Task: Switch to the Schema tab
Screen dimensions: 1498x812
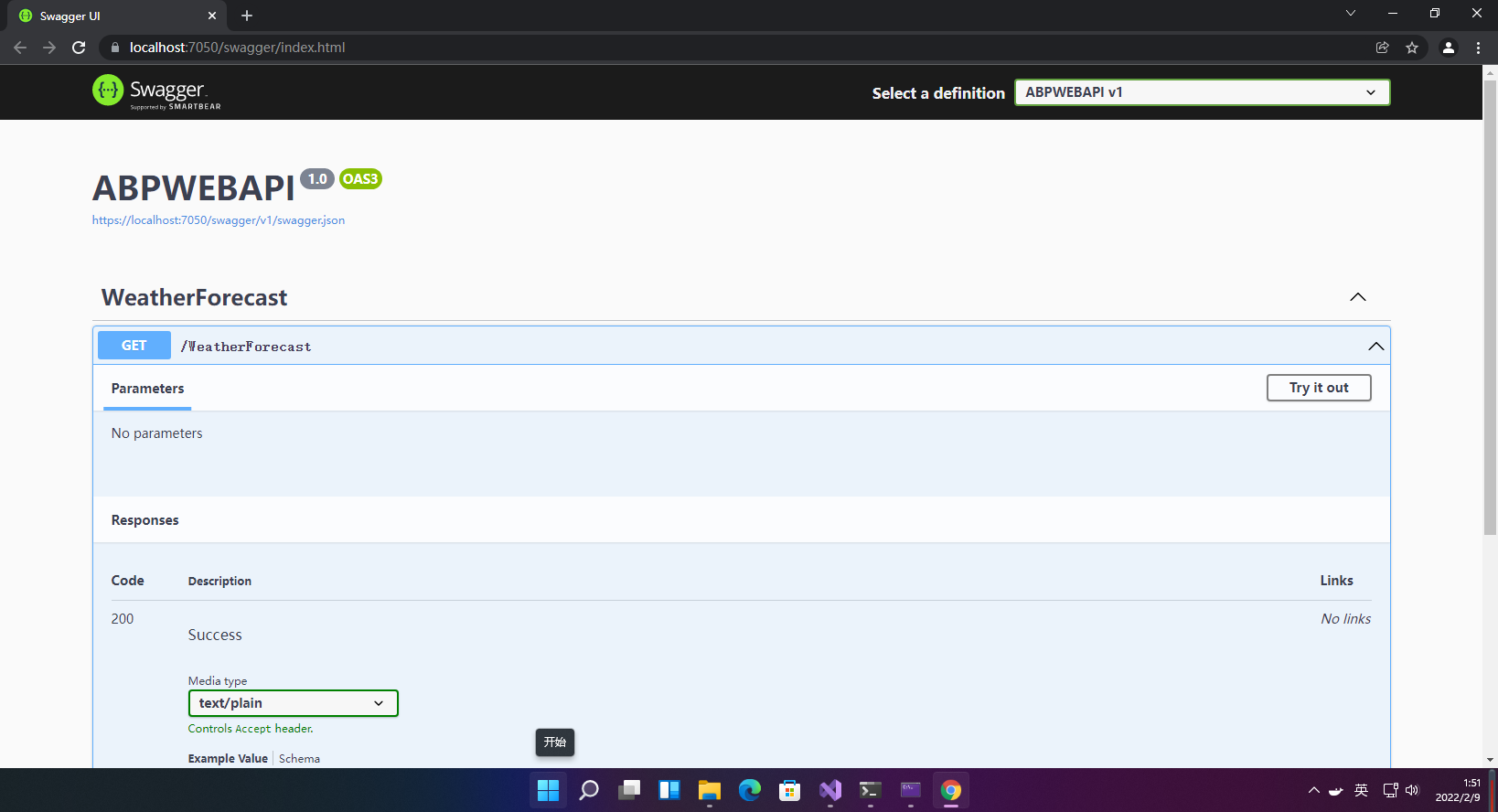Action: tap(299, 759)
